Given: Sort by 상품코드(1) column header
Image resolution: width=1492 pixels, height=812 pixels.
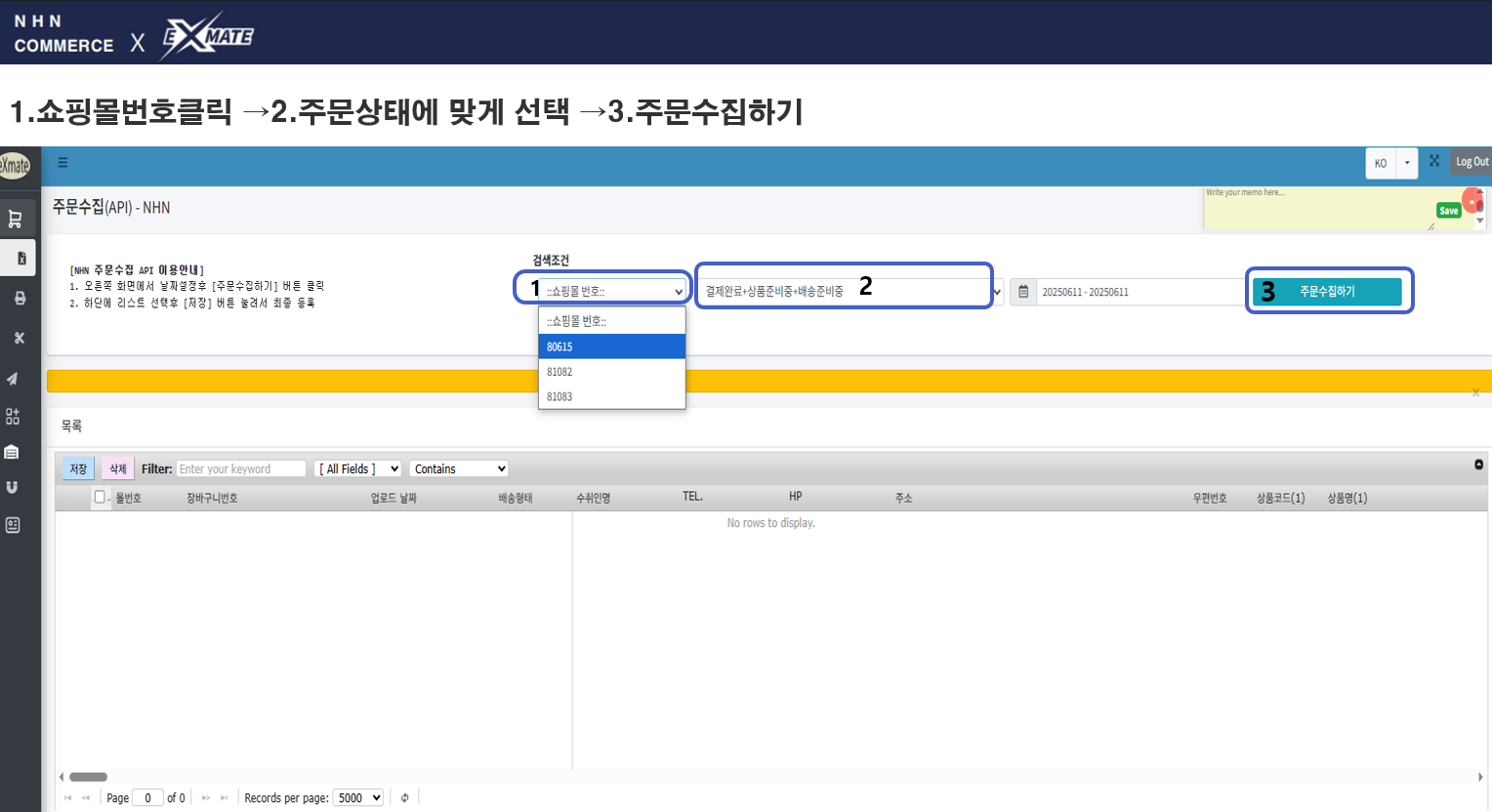Looking at the screenshot, I should 1281,498.
